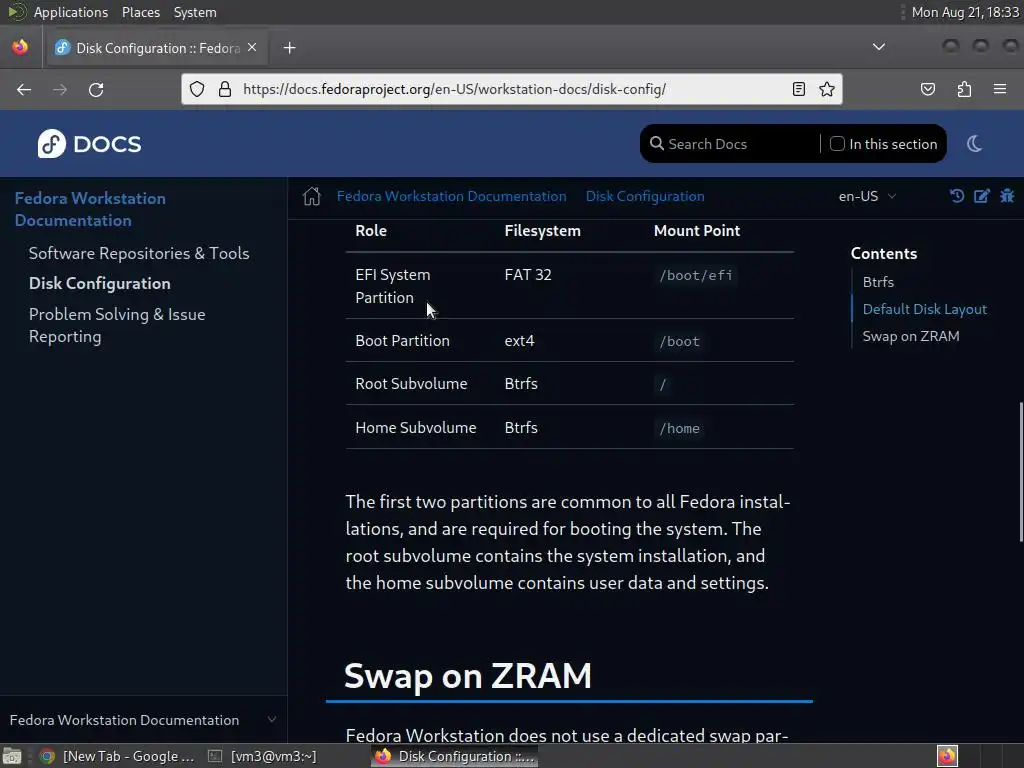The image size is (1024, 768).
Task: Open Software Repositories & Tools page
Action: (139, 253)
